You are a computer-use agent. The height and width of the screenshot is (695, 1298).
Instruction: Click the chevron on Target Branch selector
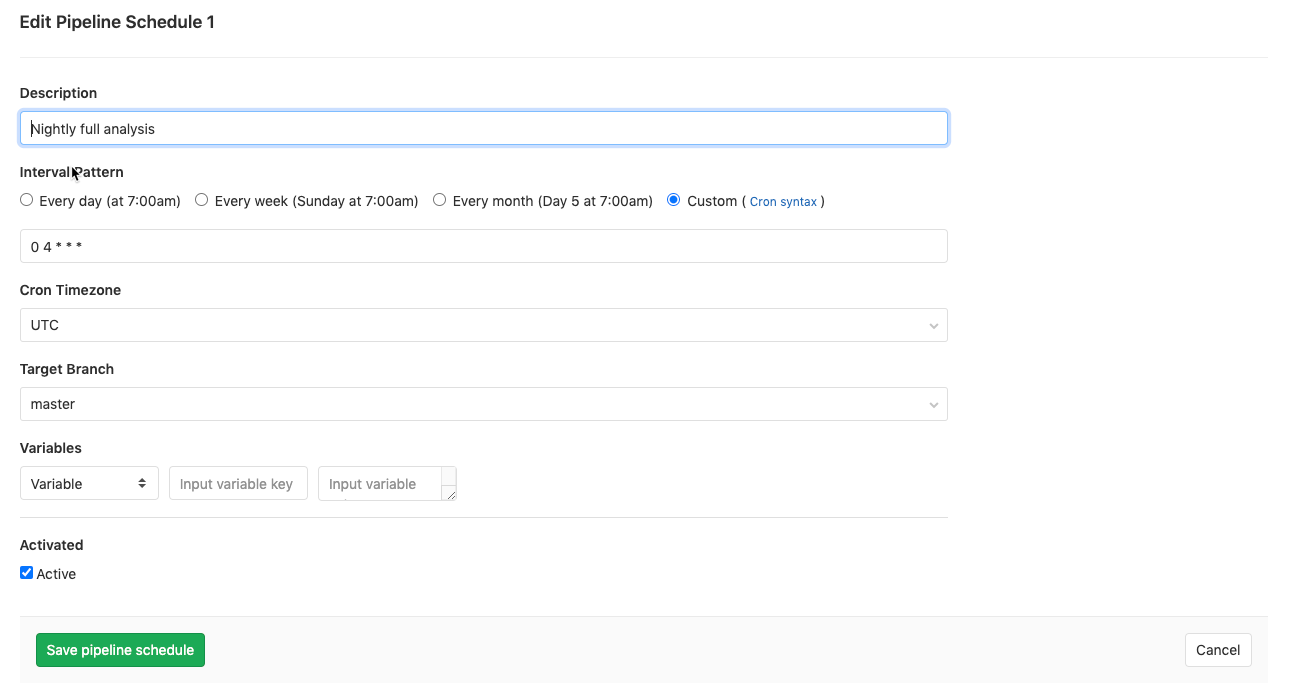pos(933,404)
